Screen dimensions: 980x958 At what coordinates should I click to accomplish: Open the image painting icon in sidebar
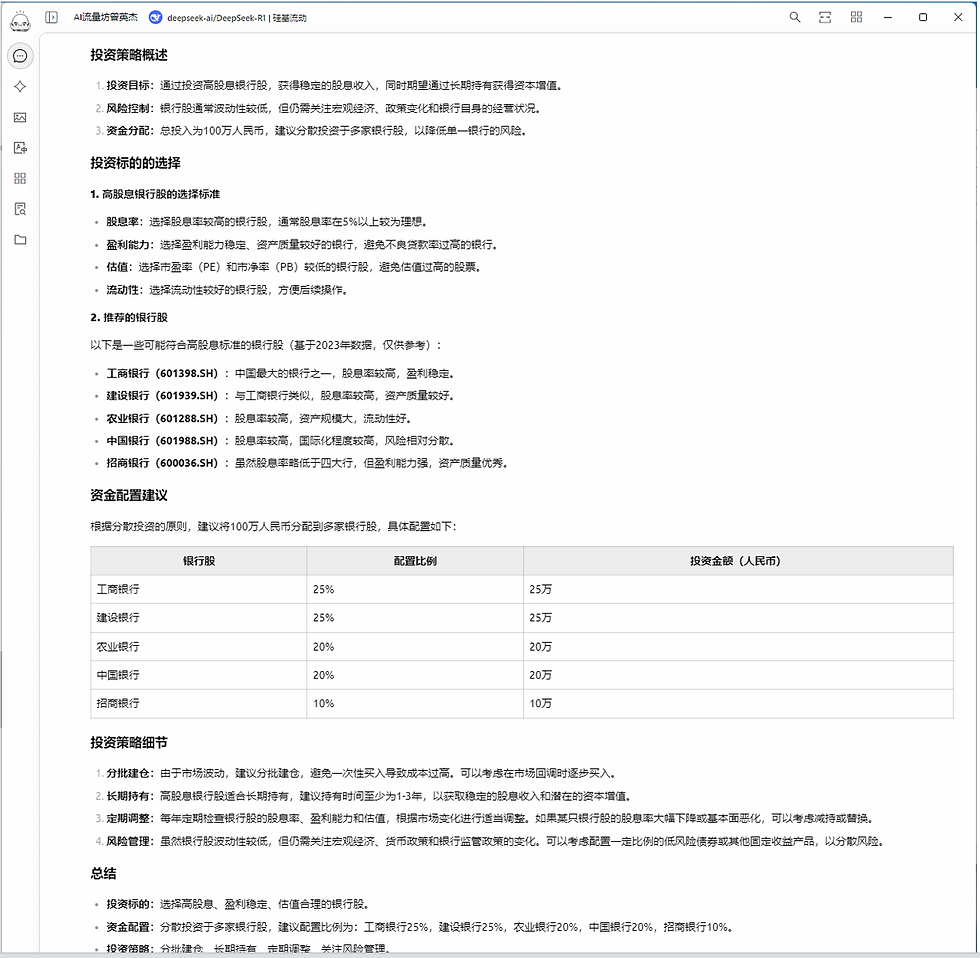[20, 117]
